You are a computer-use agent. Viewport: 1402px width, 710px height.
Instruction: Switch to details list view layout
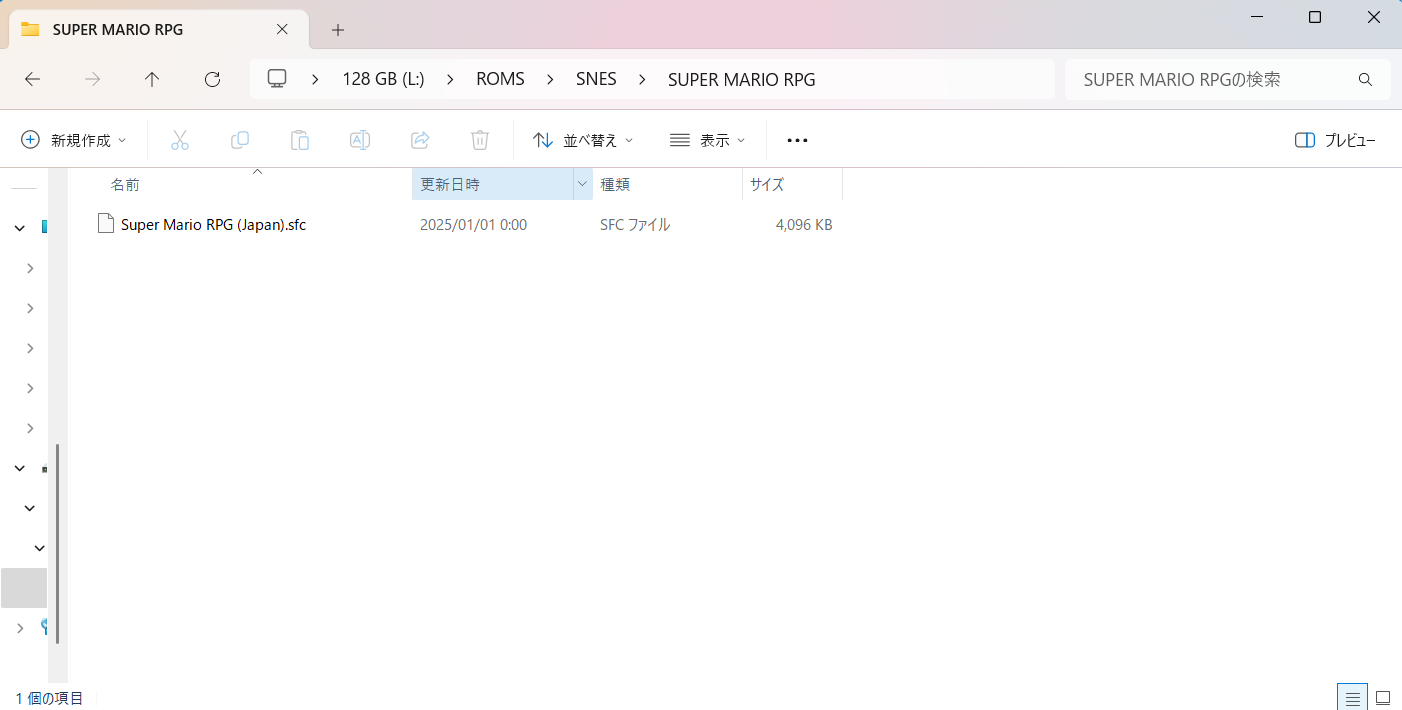click(1352, 697)
